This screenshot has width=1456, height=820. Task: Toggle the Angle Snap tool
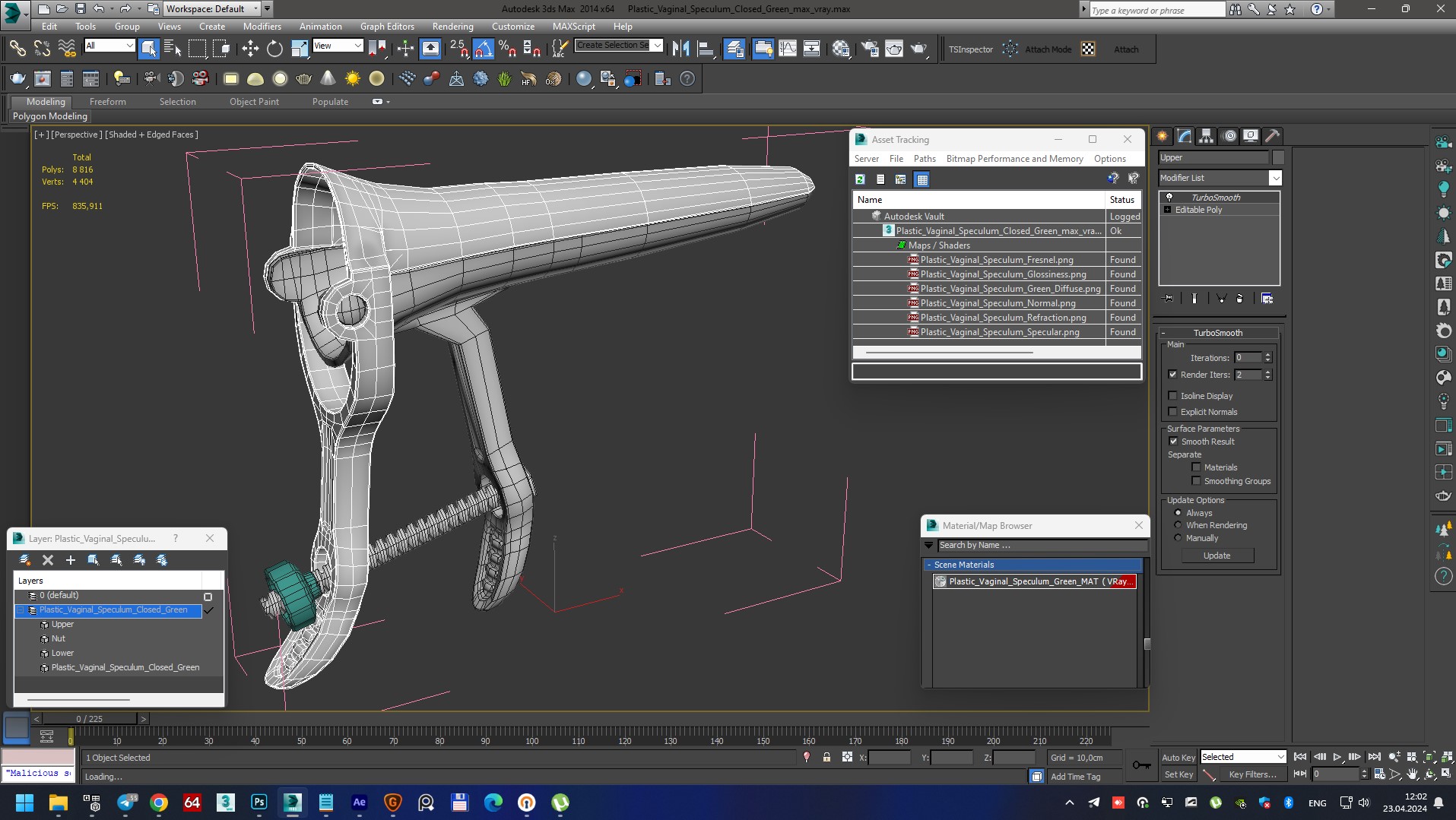[x=484, y=49]
